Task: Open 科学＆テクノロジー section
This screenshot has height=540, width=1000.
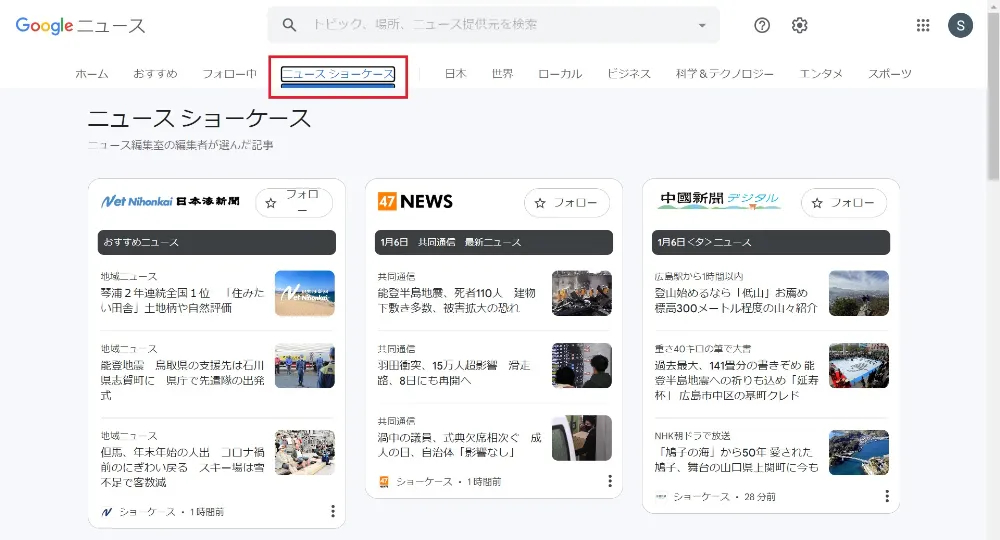Action: coord(724,74)
